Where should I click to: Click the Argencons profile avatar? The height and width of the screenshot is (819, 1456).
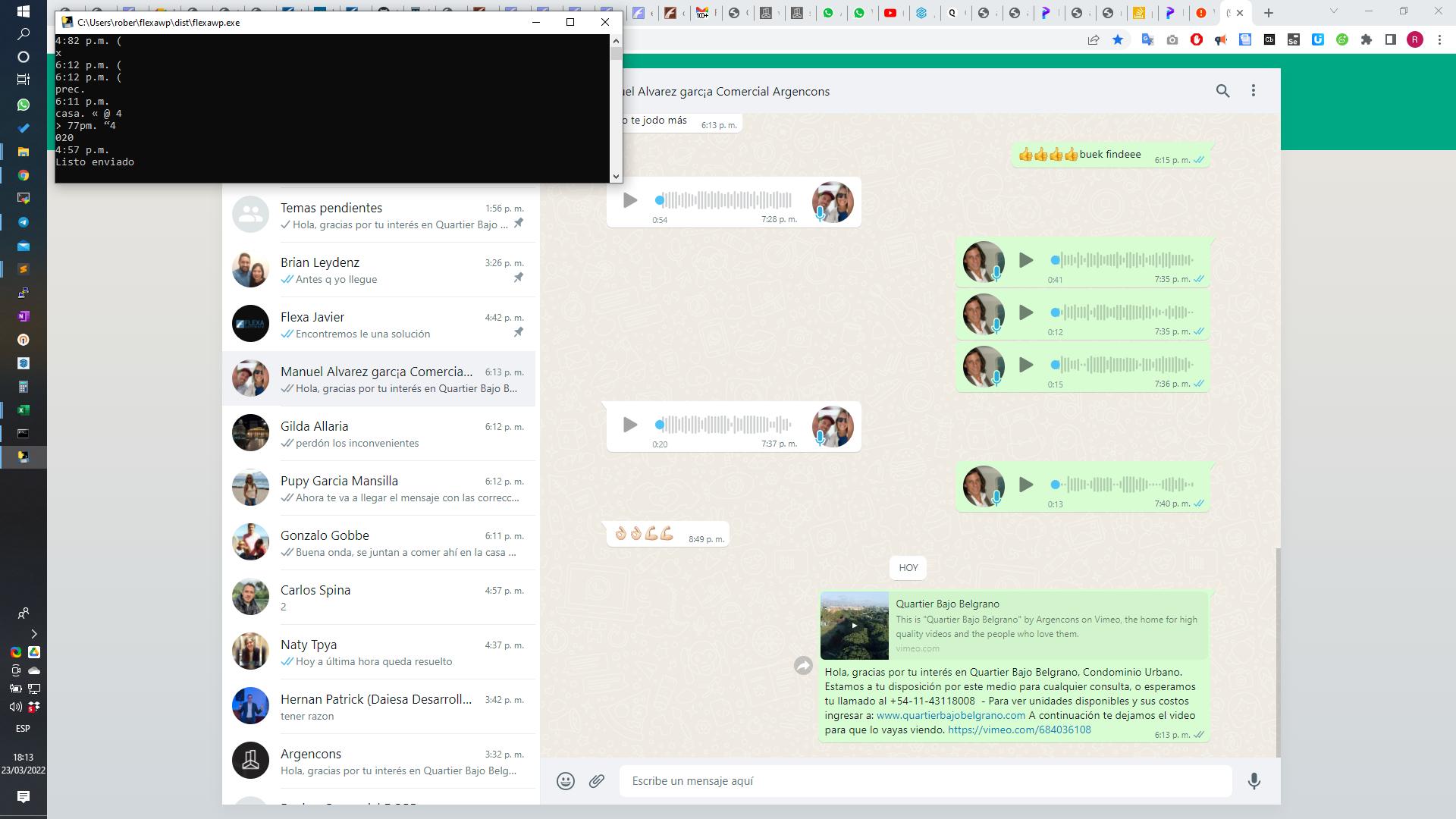coord(250,761)
